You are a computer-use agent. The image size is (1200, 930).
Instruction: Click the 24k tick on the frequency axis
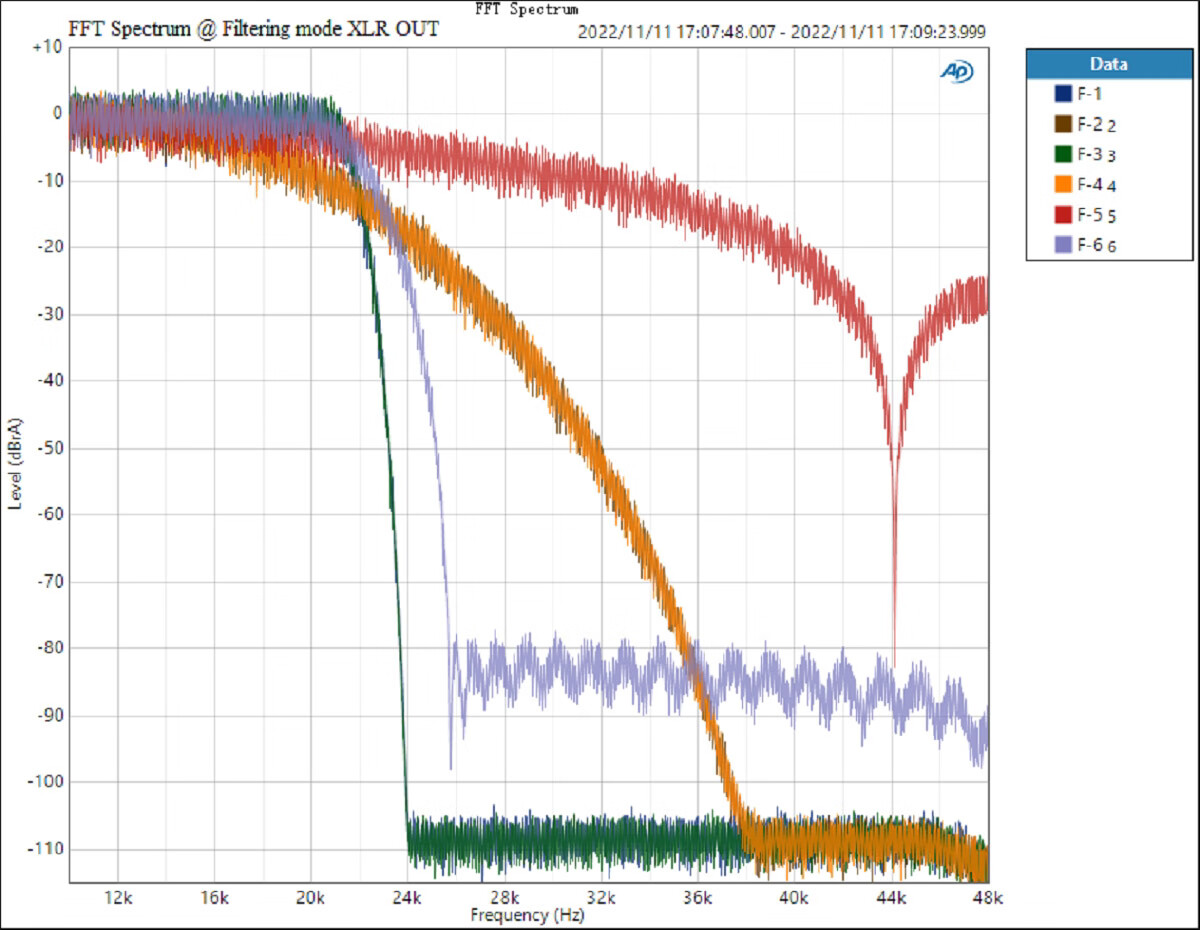pos(407,896)
